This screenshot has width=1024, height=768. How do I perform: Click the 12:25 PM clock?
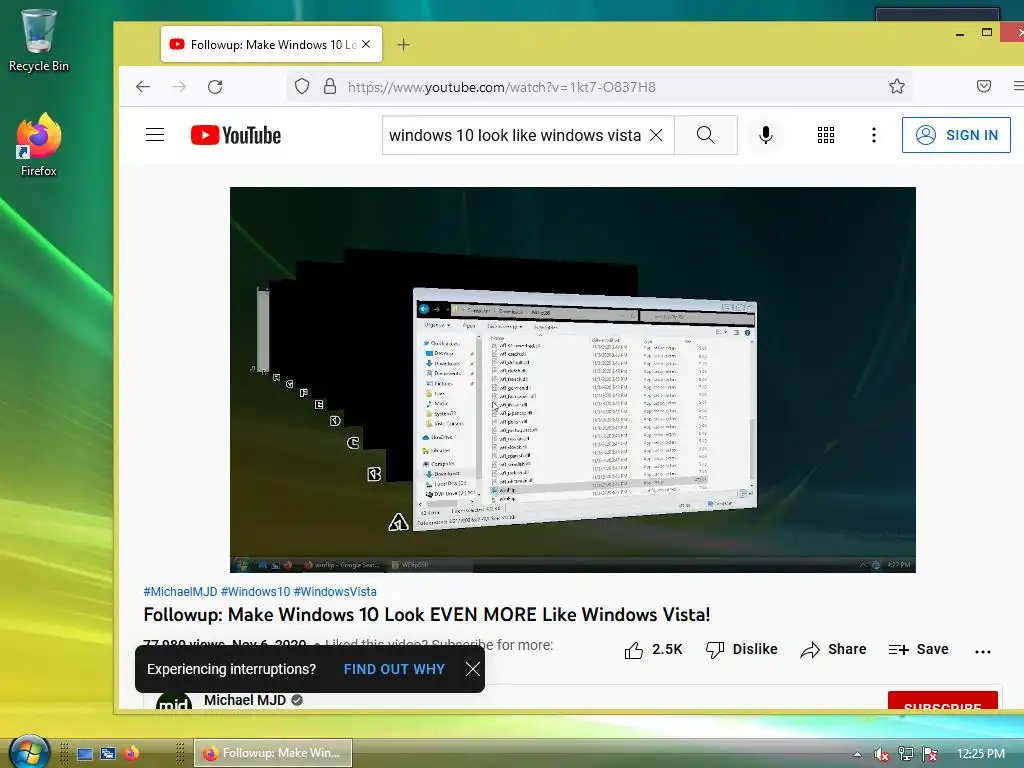point(980,754)
